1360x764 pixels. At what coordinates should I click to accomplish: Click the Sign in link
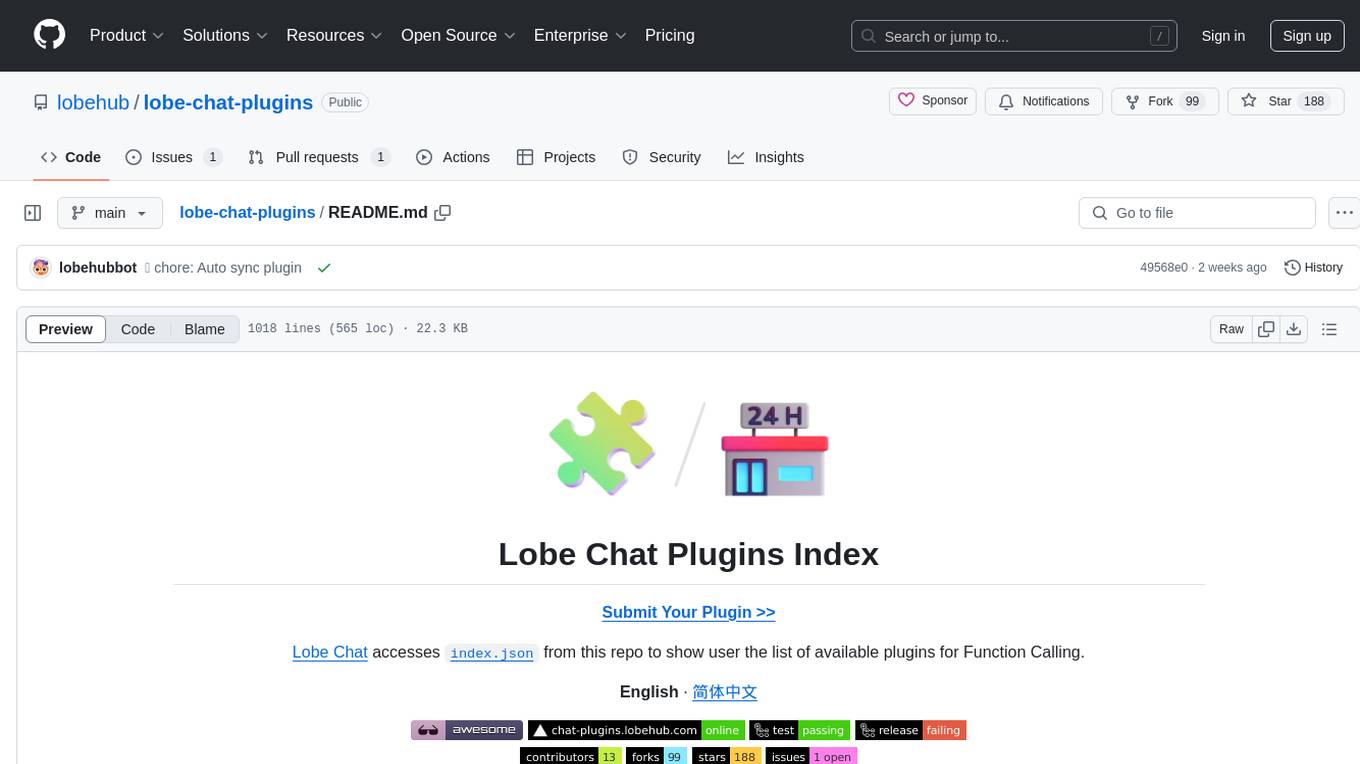pos(1223,36)
